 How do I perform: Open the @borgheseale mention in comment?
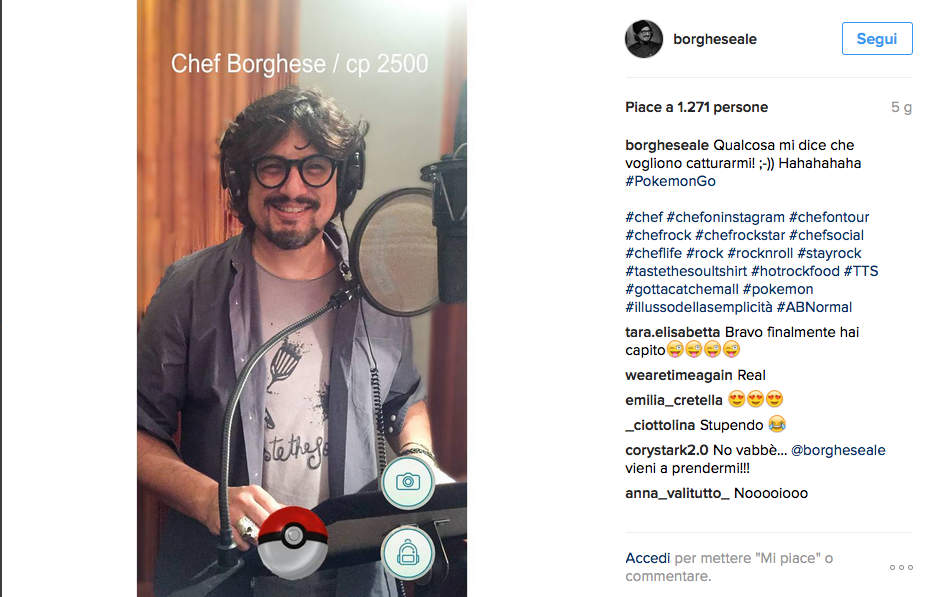pyautogui.click(x=838, y=450)
